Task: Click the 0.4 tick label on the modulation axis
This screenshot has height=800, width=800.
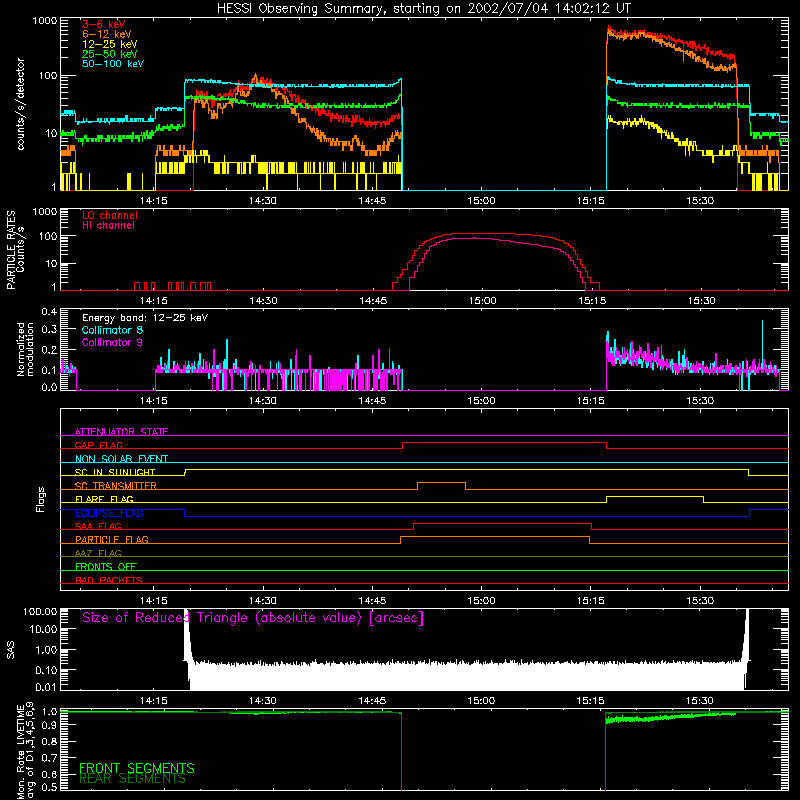Action: pyautogui.click(x=49, y=311)
